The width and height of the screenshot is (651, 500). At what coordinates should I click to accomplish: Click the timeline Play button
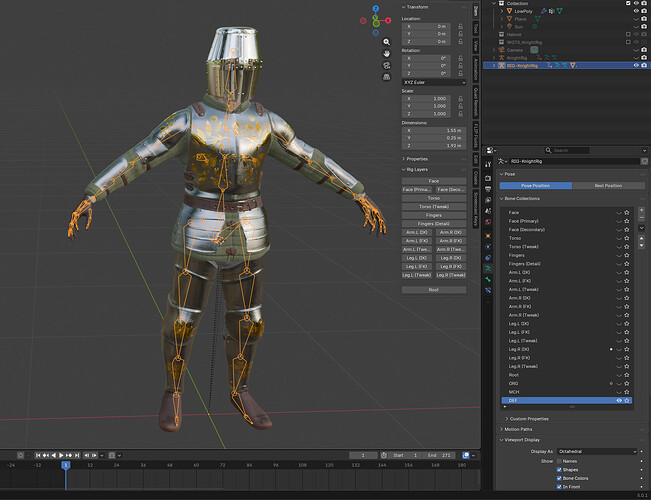coord(61,456)
